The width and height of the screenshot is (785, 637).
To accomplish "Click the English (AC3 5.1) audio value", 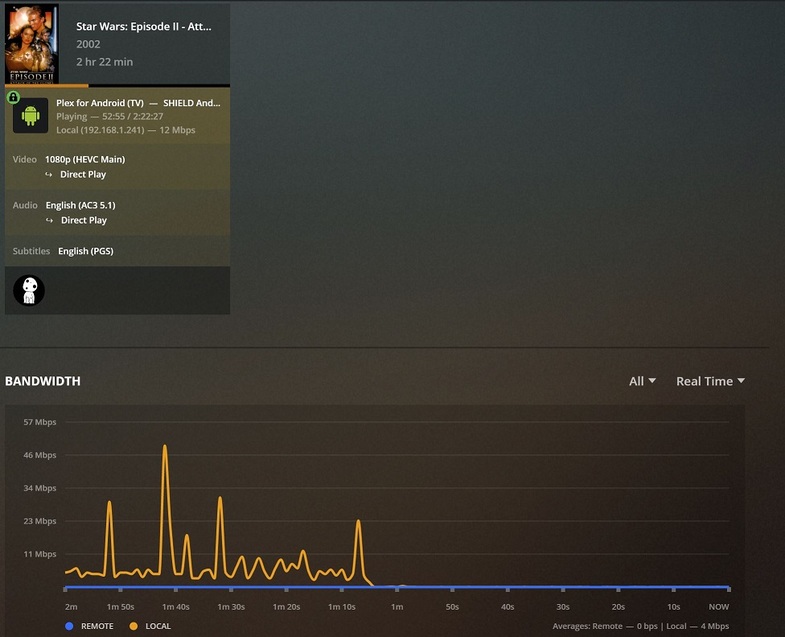I will [81, 205].
